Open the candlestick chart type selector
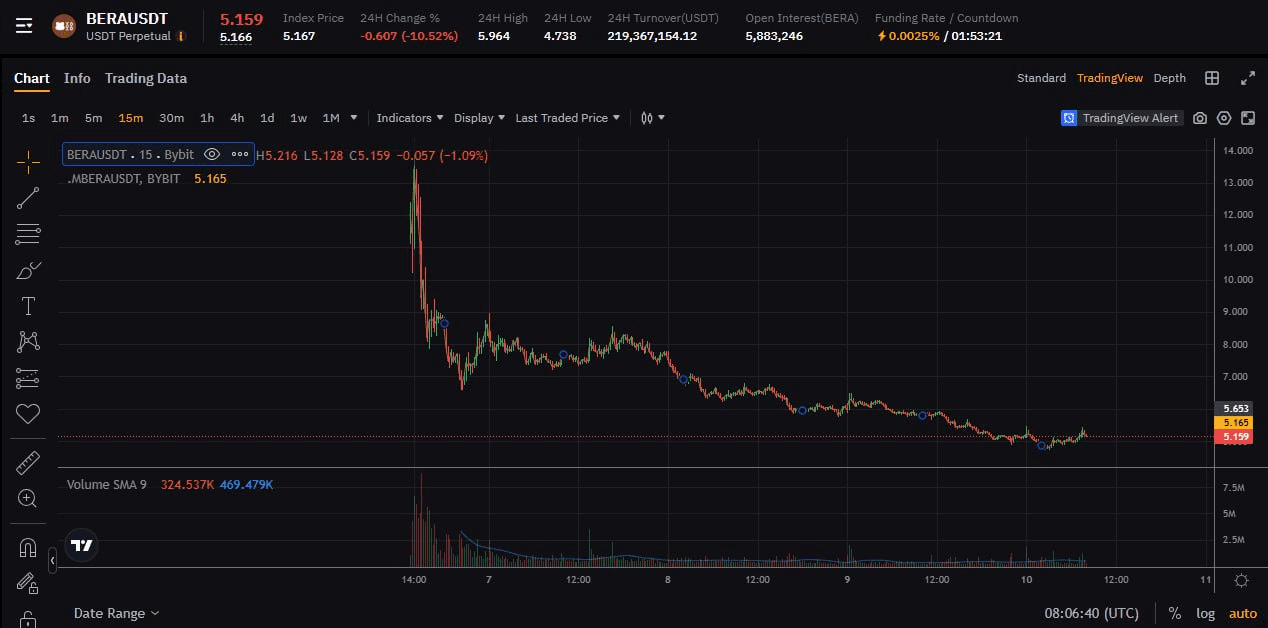The width and height of the screenshot is (1268, 628). 653,118
